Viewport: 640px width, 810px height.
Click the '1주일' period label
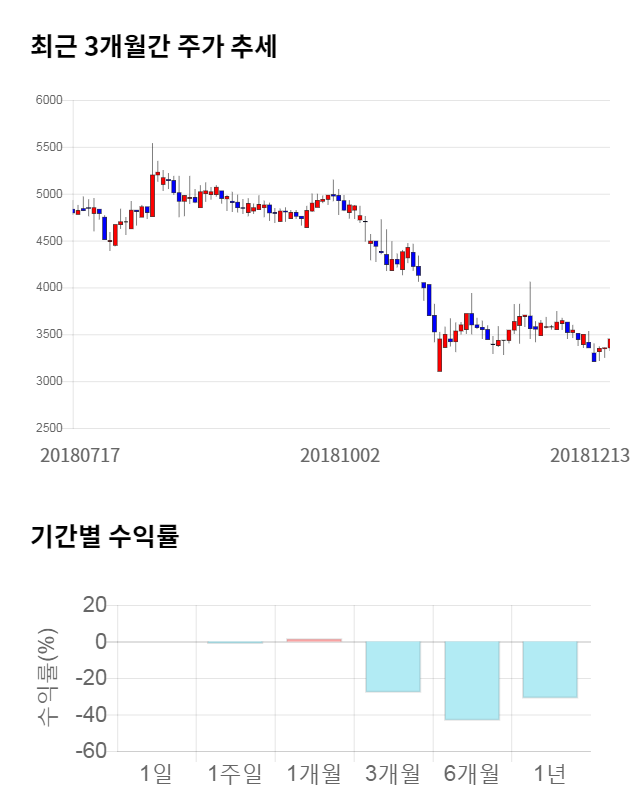[234, 772]
